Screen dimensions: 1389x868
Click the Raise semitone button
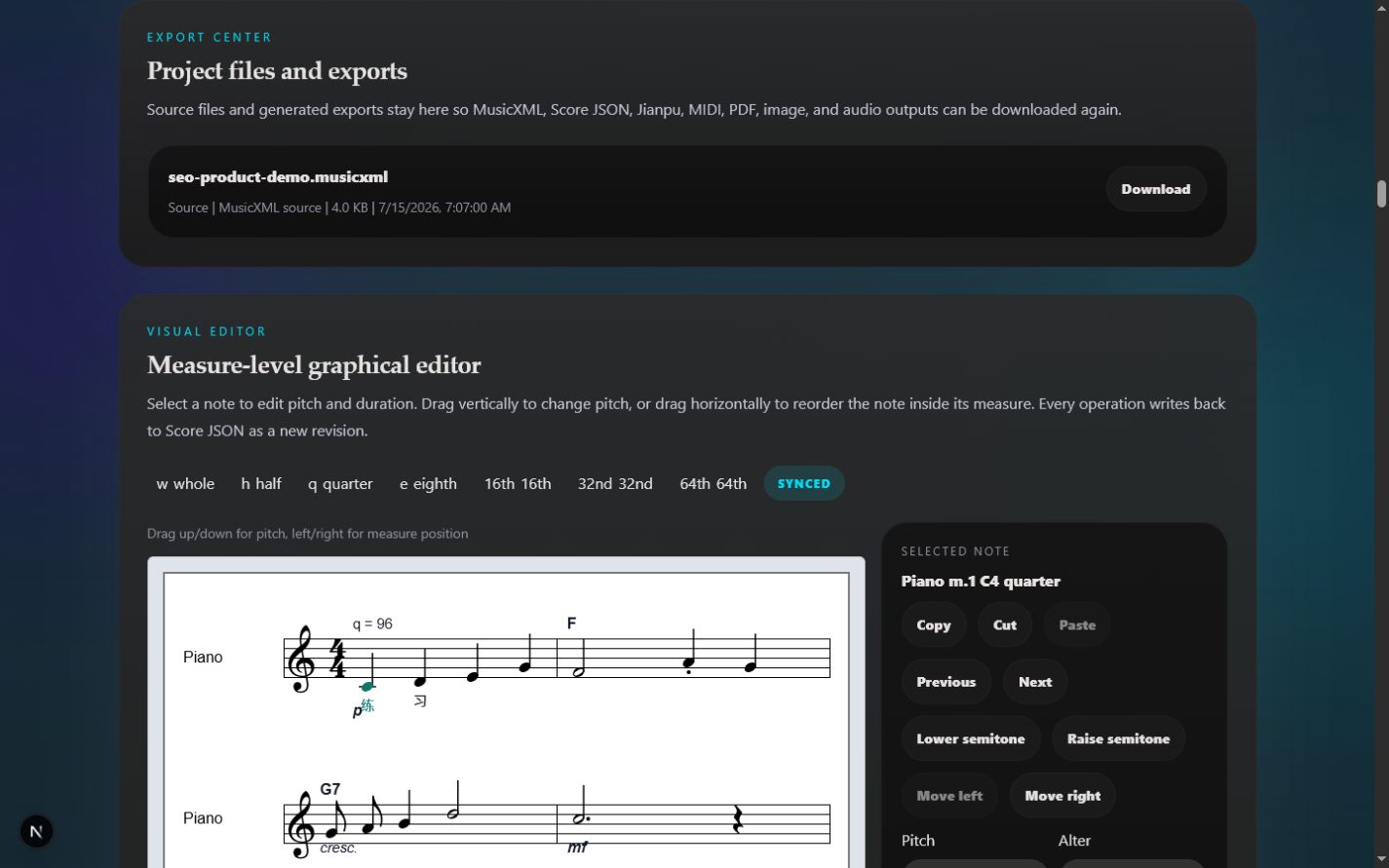(1118, 738)
